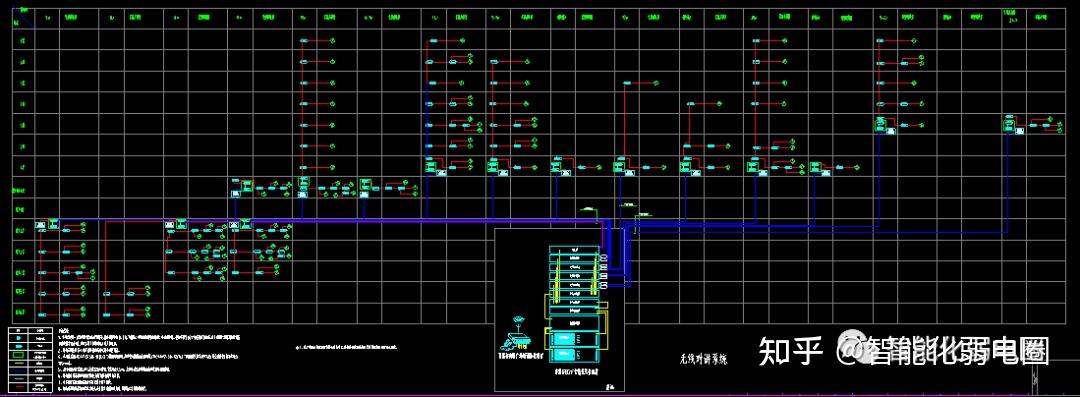The height and width of the screenshot is (397, 1080).
Task: Select the topmost unit in the equipment rack
Action: [574, 250]
